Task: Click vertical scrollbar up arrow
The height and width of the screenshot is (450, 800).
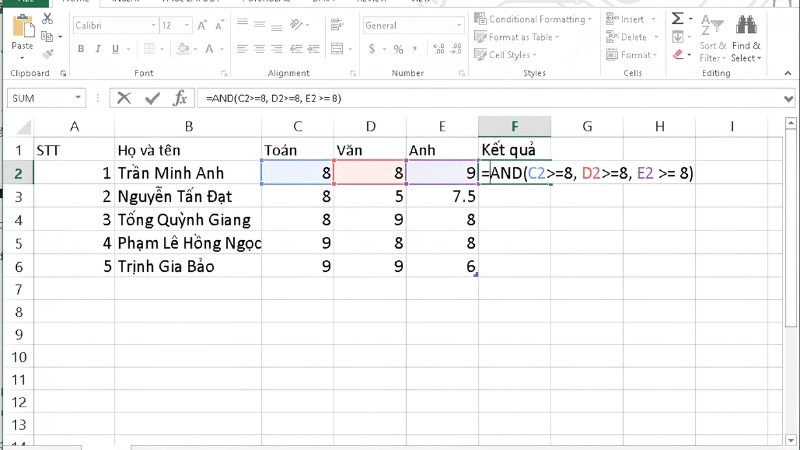Action: pyautogui.click(x=790, y=123)
